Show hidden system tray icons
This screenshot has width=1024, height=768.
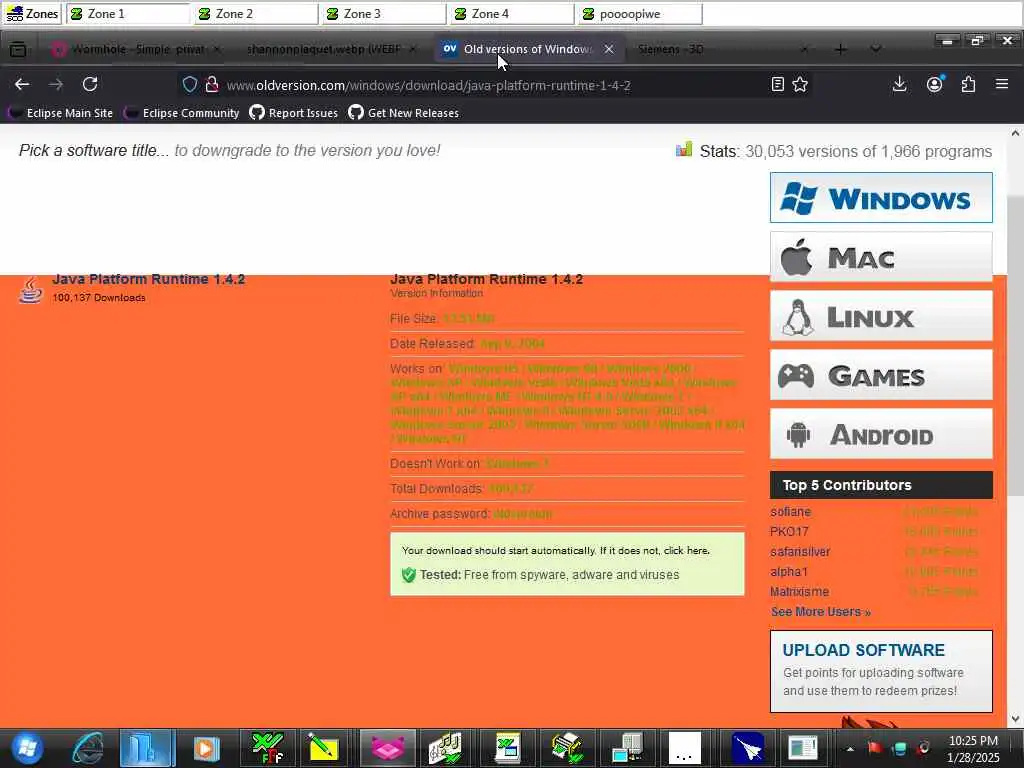point(850,748)
